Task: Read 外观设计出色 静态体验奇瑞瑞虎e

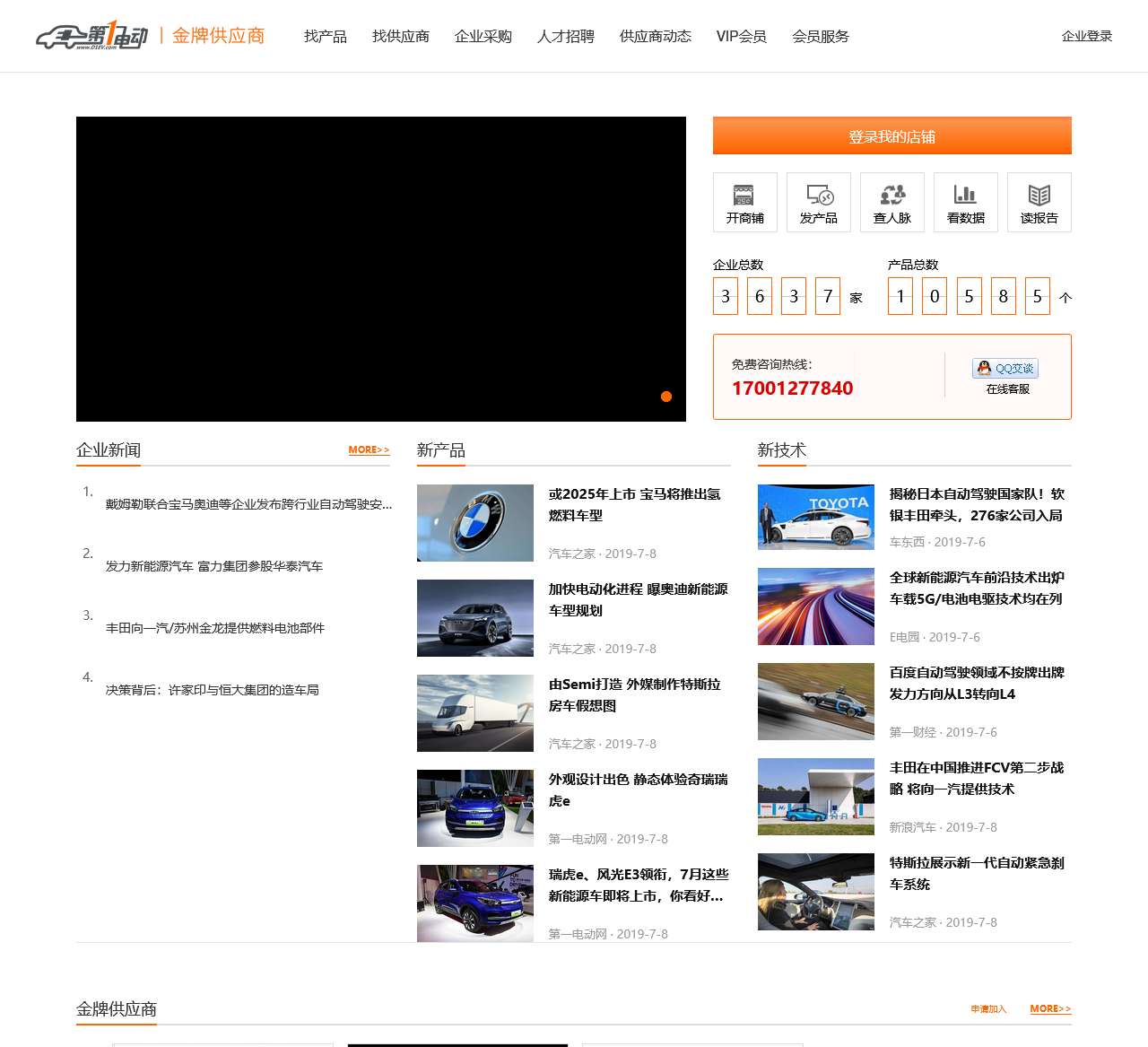Action: point(639,790)
